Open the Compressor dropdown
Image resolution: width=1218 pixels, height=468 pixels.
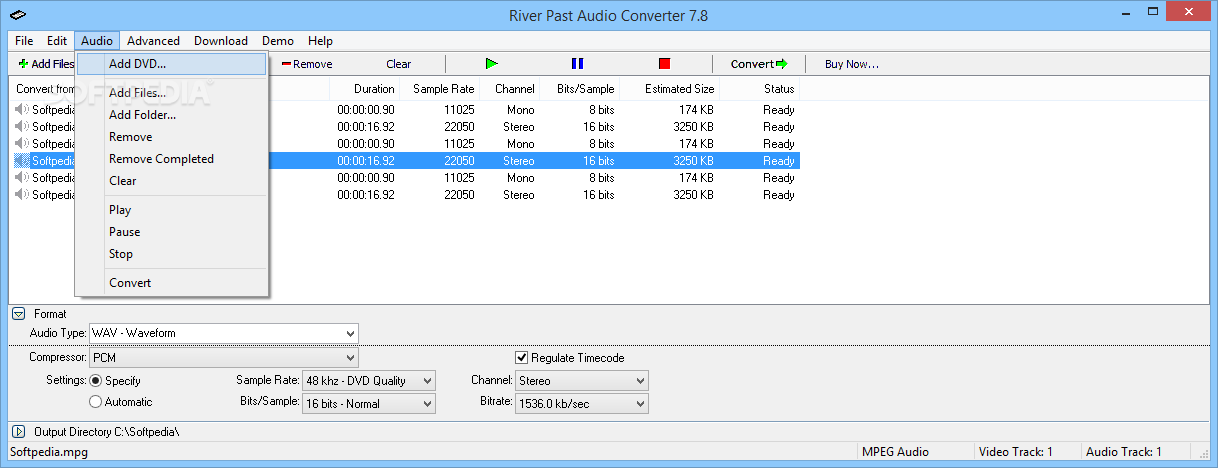350,357
